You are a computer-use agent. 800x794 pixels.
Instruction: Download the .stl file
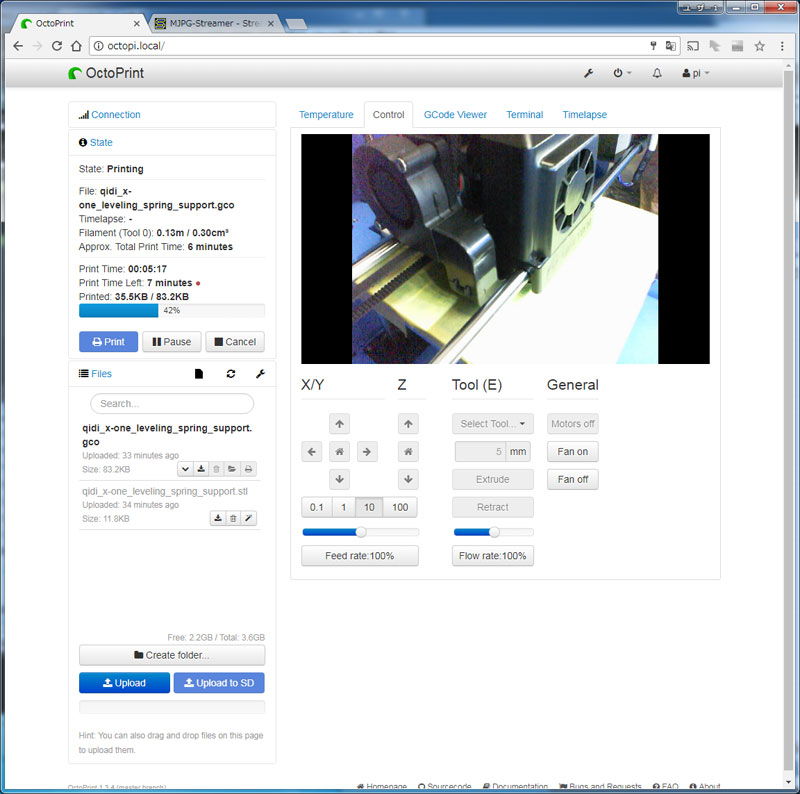pos(218,518)
